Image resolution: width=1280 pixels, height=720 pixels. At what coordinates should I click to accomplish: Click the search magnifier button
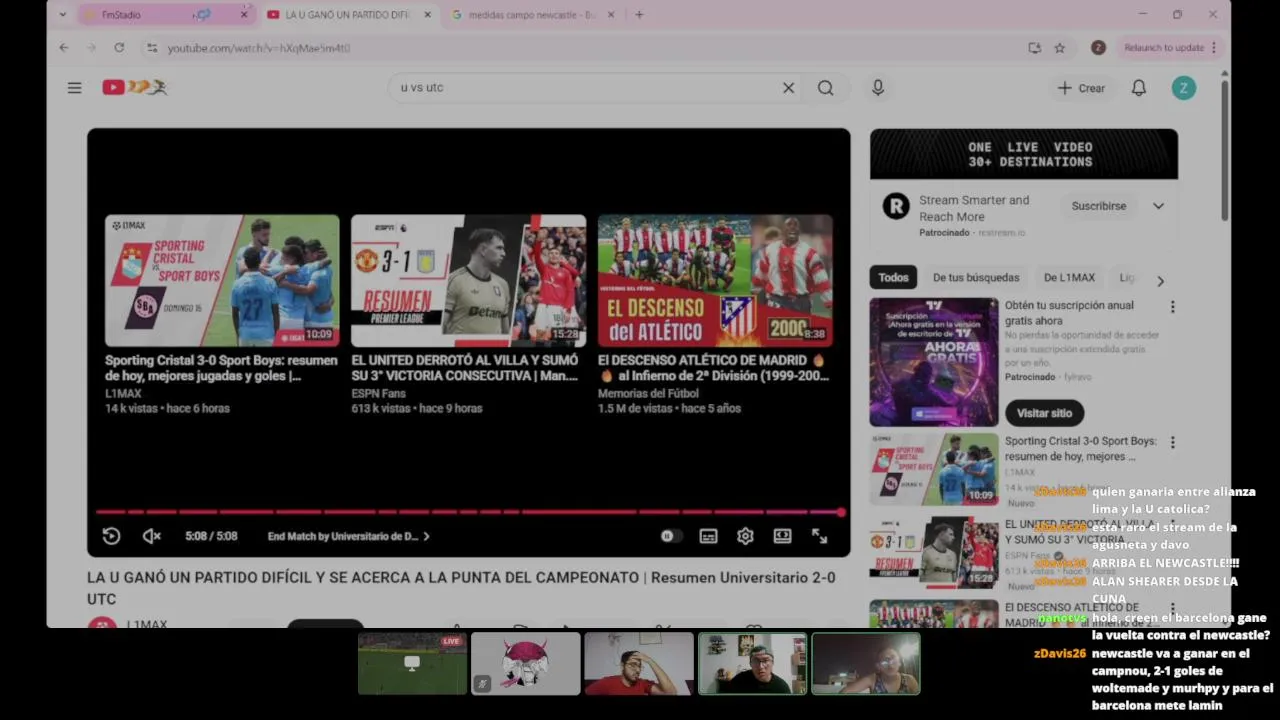click(x=825, y=88)
